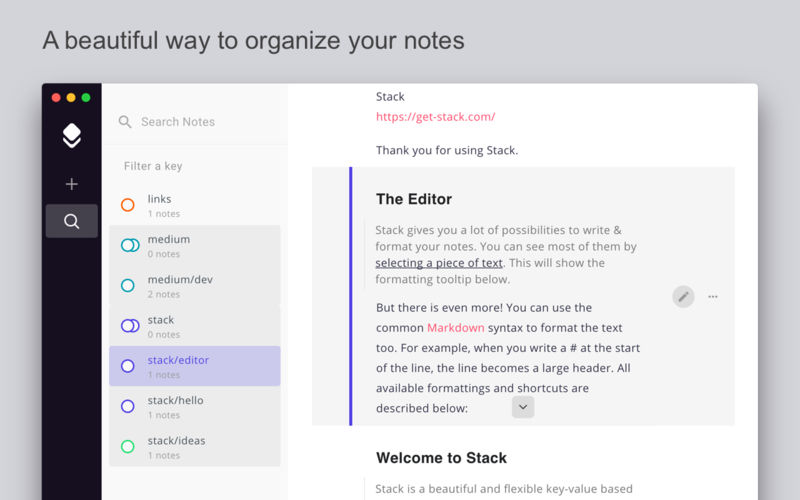Select the orange circle beside links

click(127, 205)
